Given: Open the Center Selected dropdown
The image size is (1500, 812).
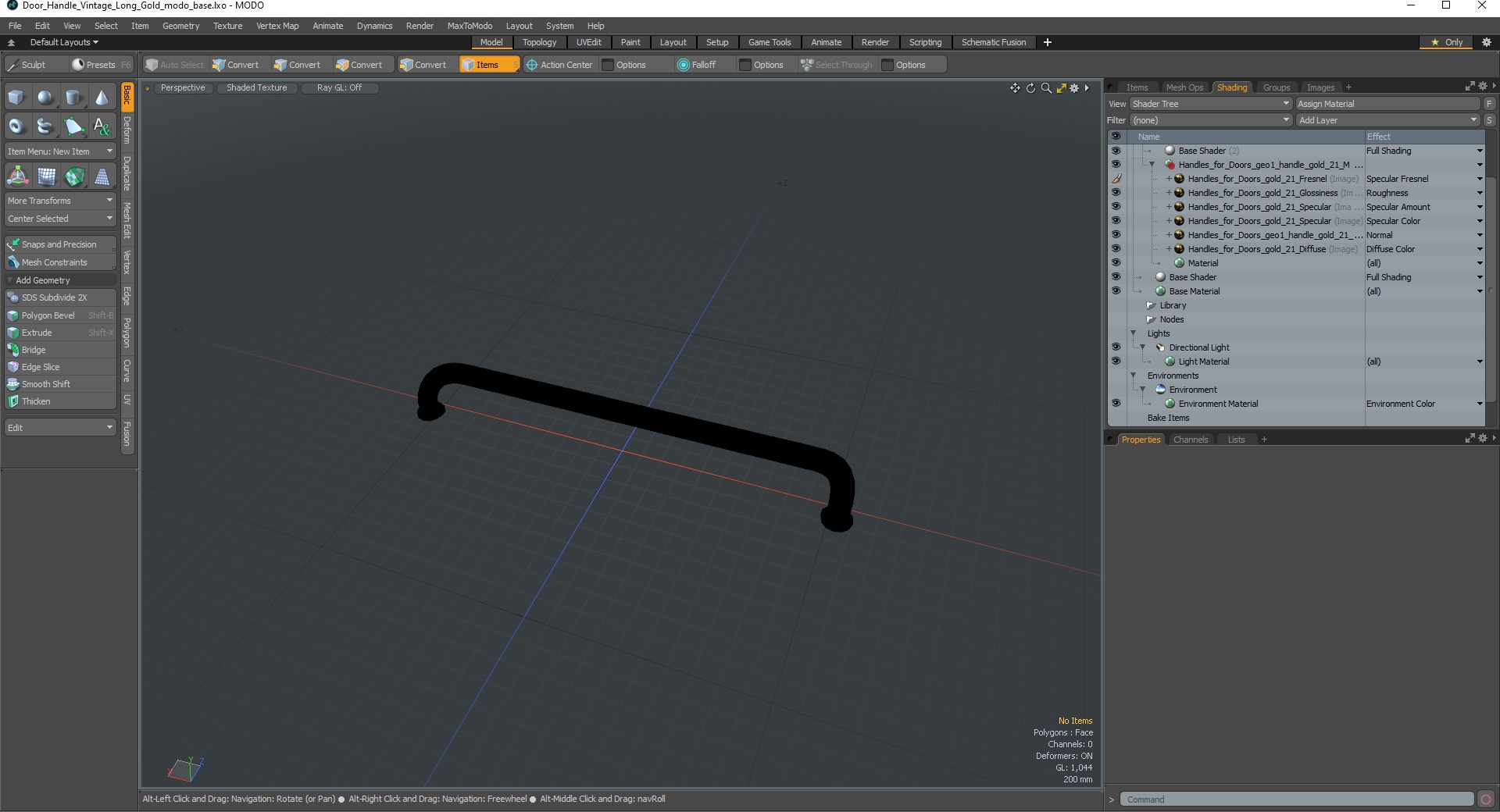Looking at the screenshot, I should tap(60, 219).
